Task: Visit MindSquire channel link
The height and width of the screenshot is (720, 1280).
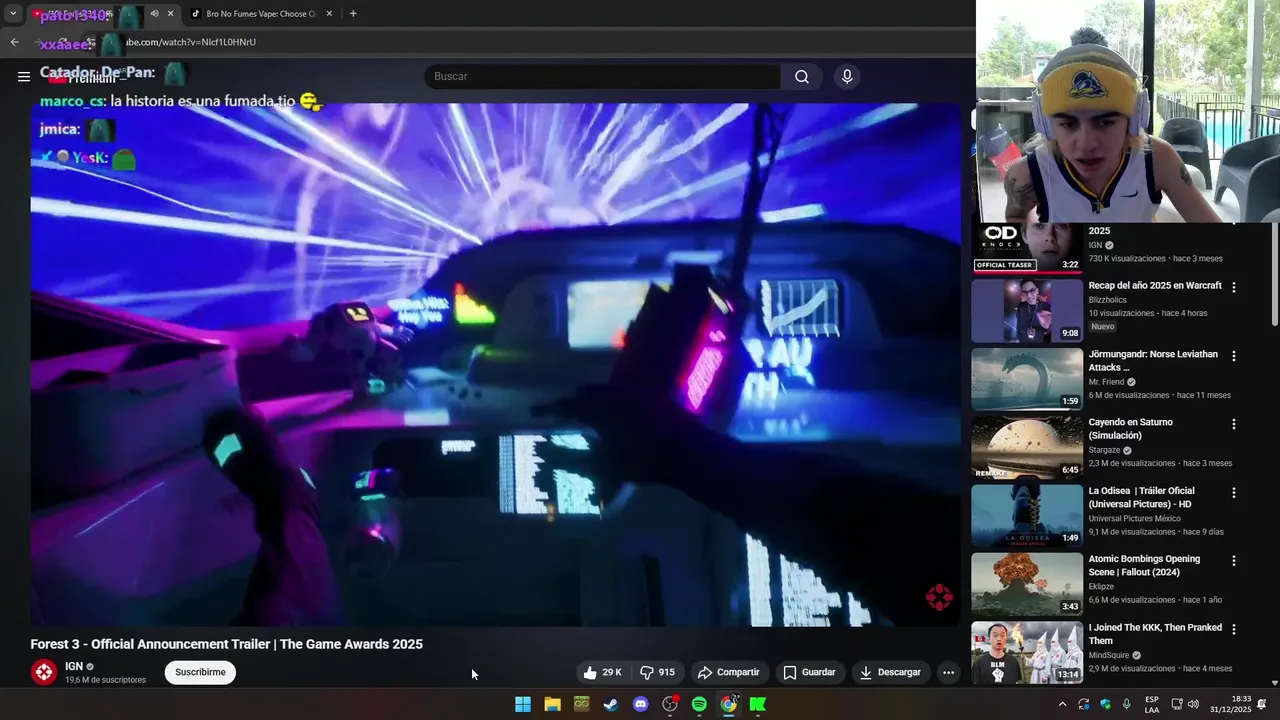Action: pyautogui.click(x=1110, y=655)
